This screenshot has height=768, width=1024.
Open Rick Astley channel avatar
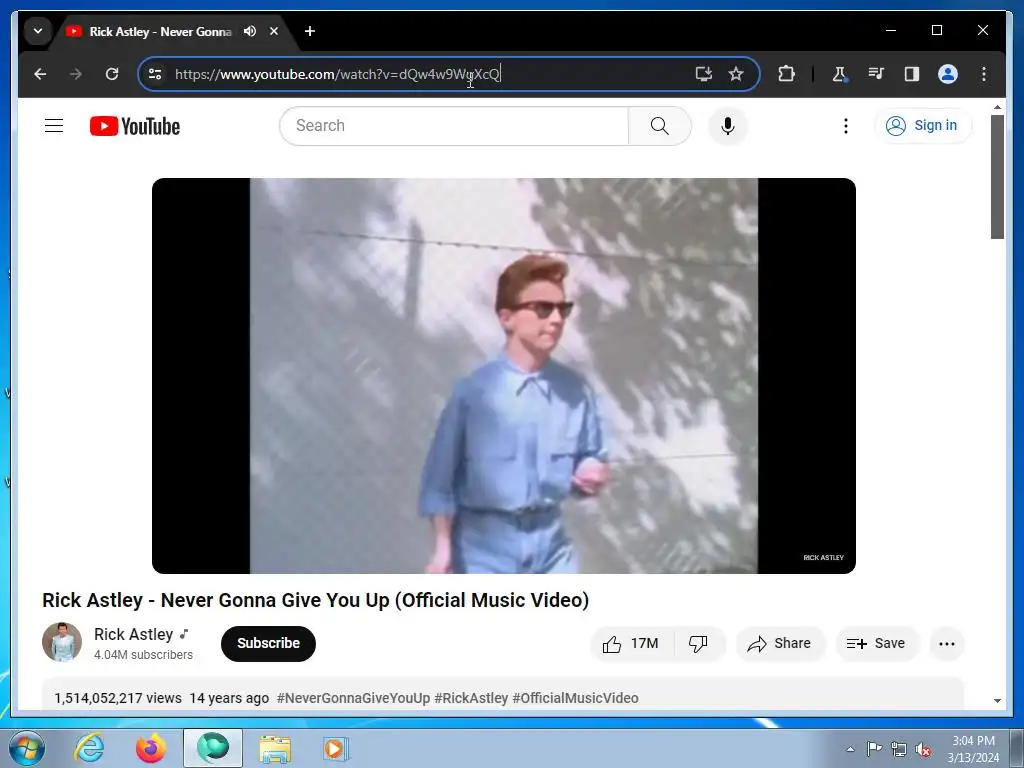(x=62, y=642)
